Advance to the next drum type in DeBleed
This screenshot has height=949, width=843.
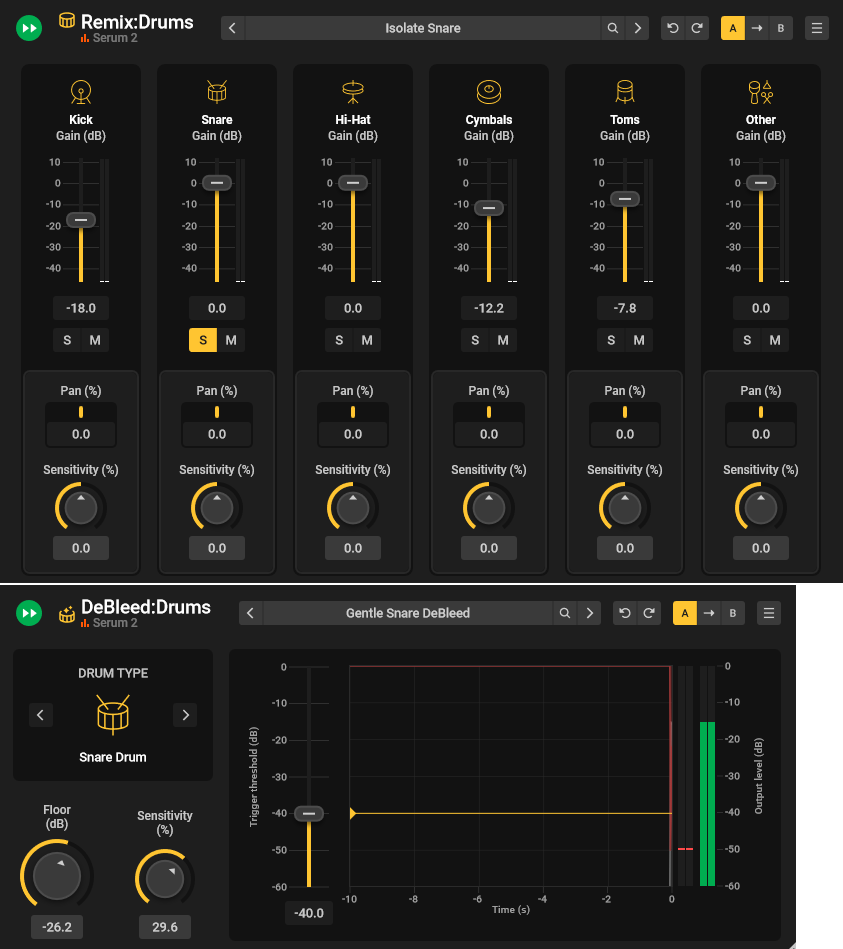tap(185, 715)
